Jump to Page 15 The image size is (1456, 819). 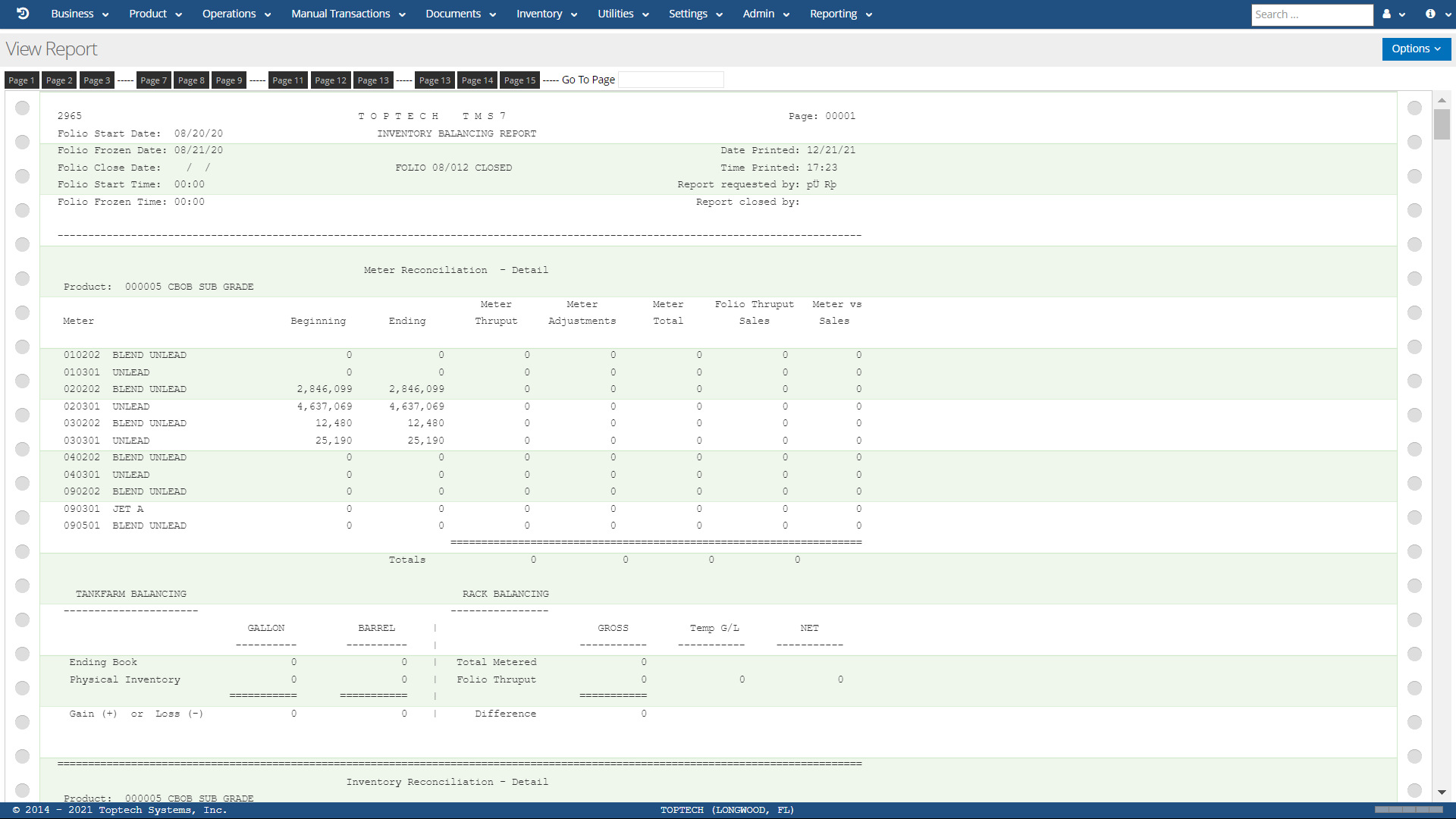click(x=519, y=80)
